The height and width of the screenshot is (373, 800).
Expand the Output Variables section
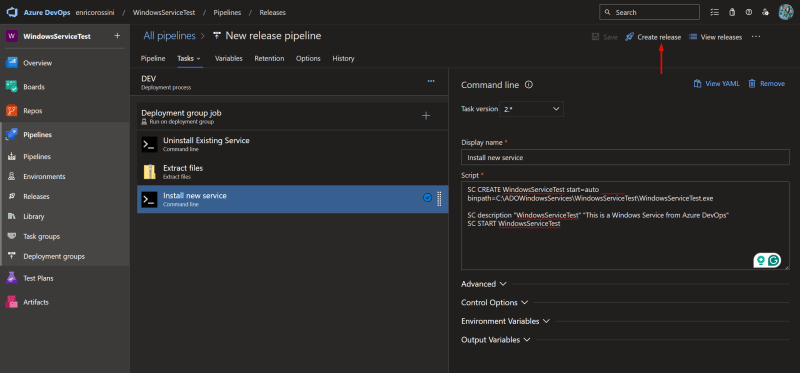pyautogui.click(x=495, y=340)
